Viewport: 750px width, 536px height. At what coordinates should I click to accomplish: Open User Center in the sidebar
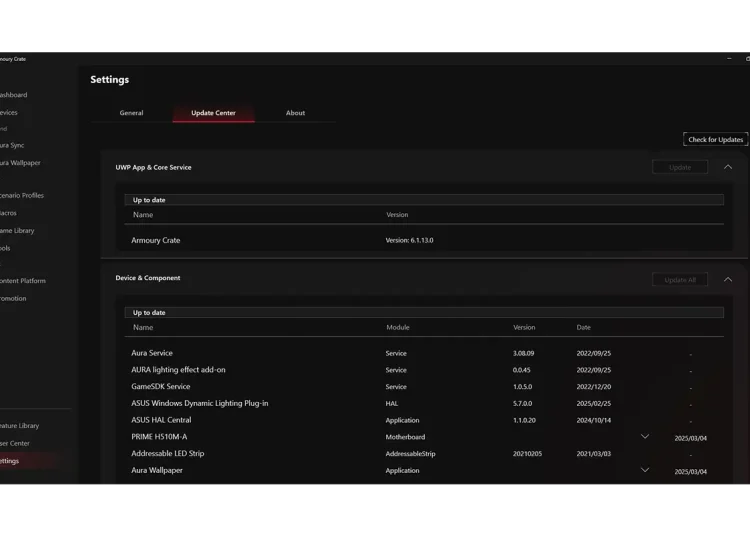15,443
